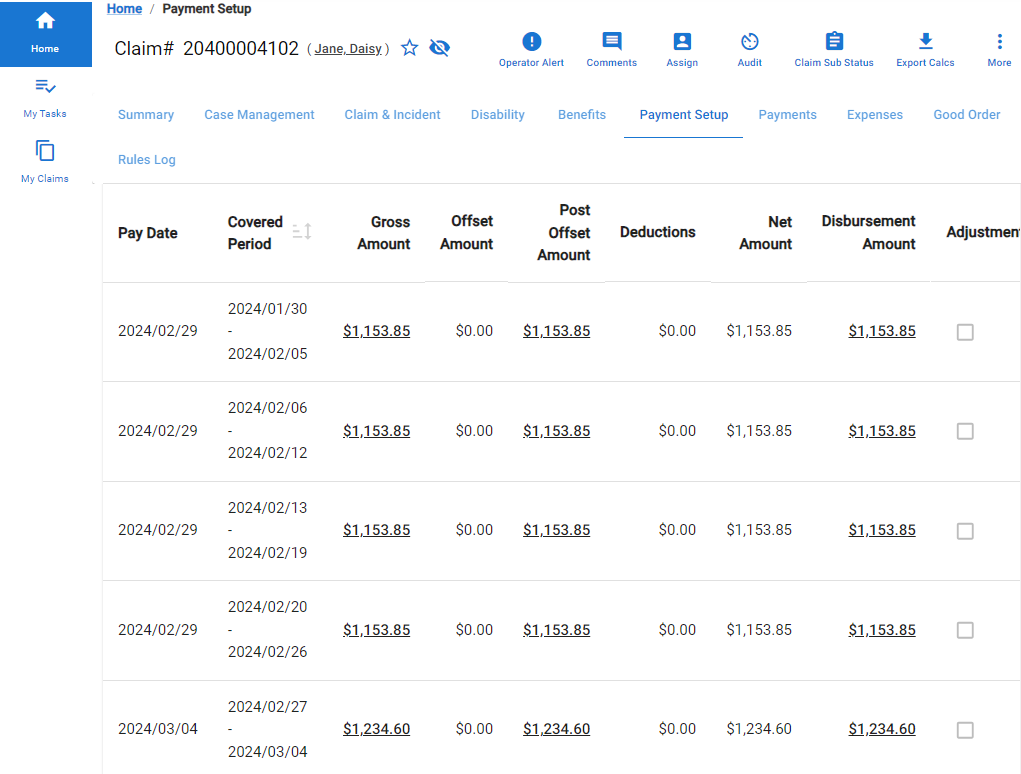
Task: Toggle the crossed-eye visibility icon
Action: tap(439, 48)
